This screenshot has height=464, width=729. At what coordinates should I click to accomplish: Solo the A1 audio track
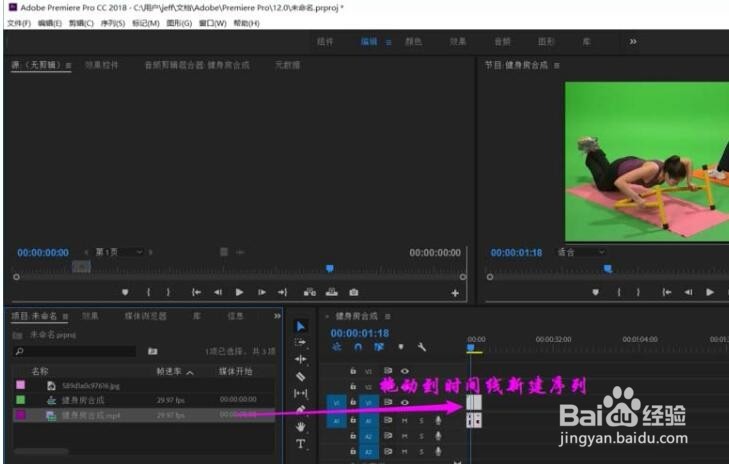click(421, 420)
